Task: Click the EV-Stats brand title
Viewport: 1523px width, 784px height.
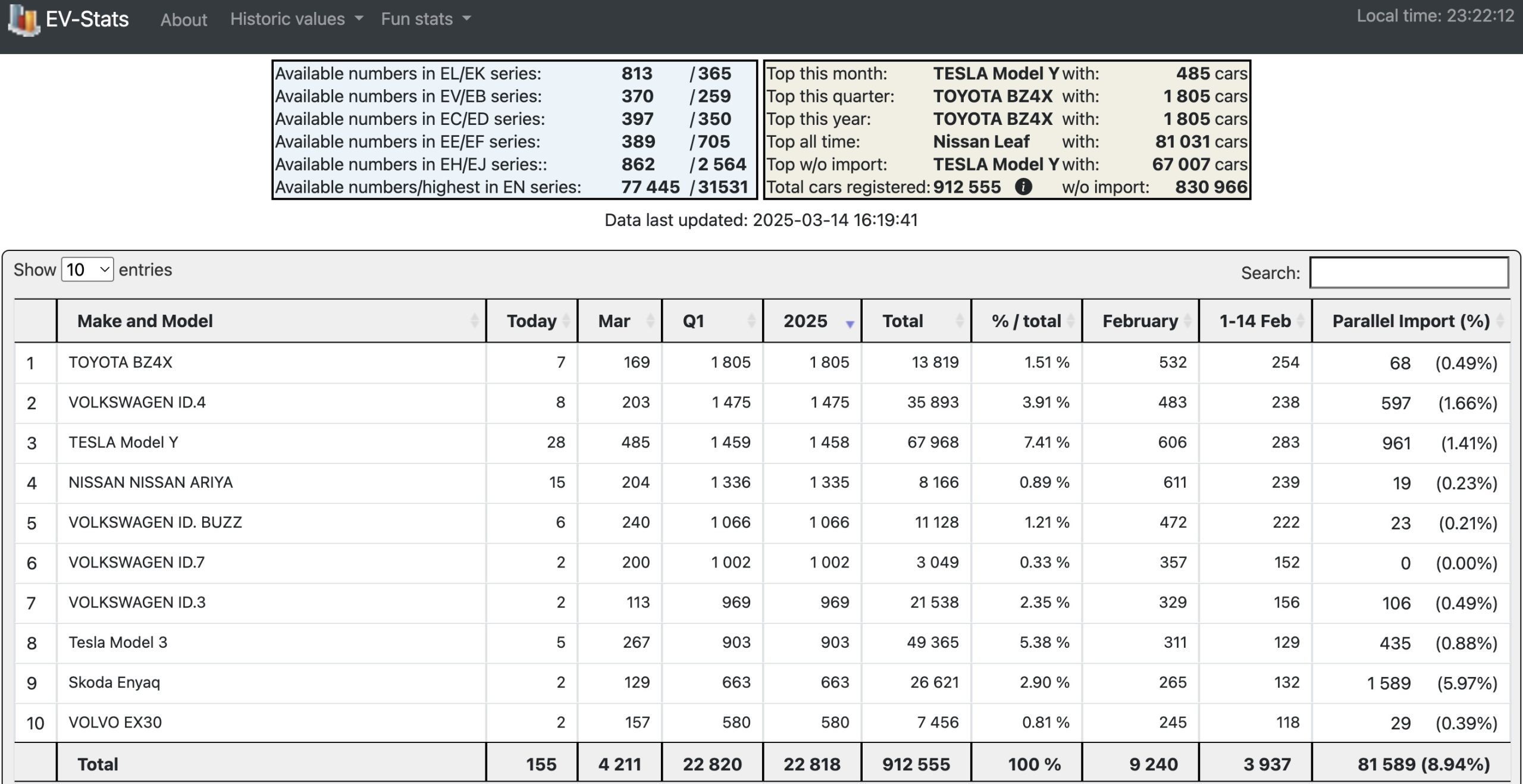Action: pyautogui.click(x=87, y=19)
